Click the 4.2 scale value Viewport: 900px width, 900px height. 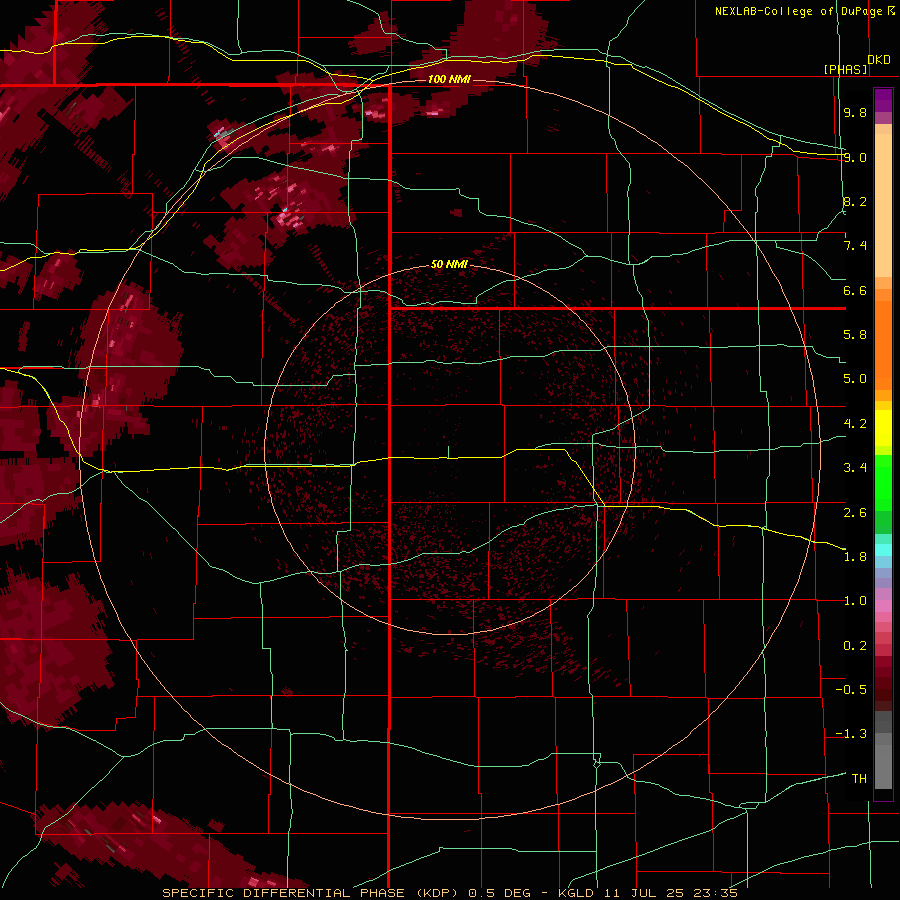tap(855, 424)
